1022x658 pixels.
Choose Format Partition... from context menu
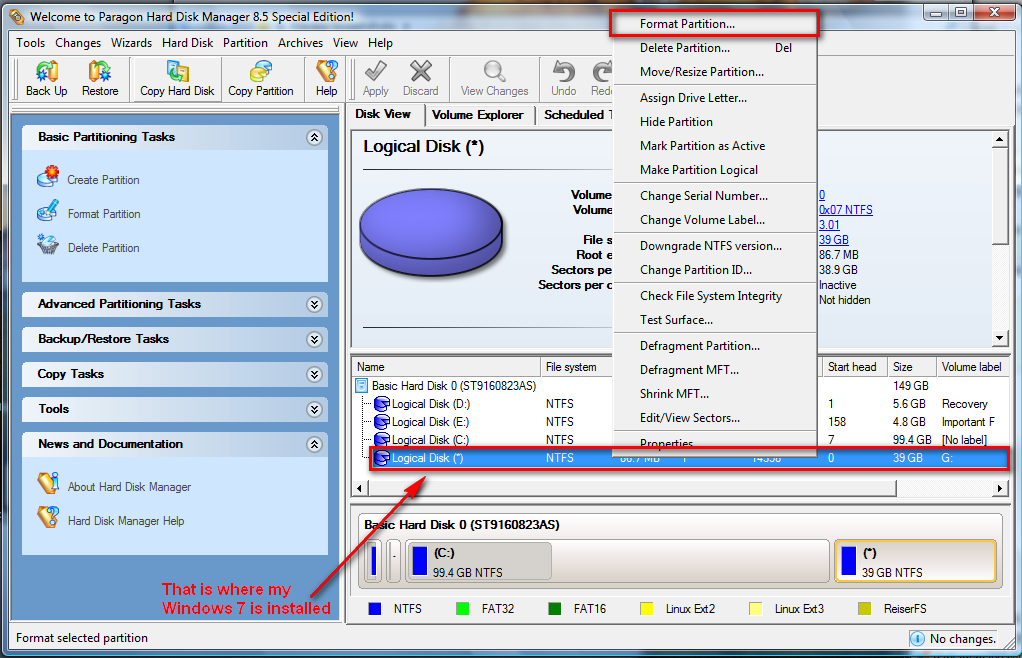[687, 23]
